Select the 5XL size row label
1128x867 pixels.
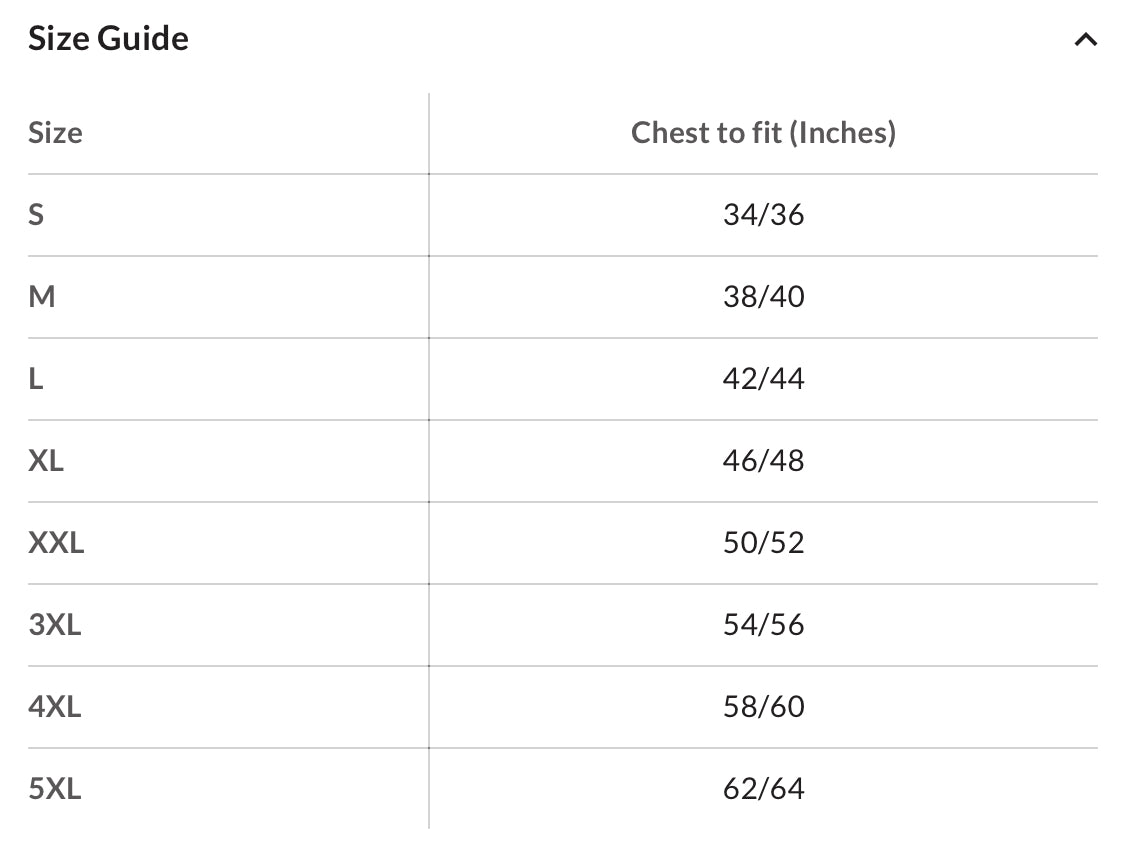tap(55, 789)
